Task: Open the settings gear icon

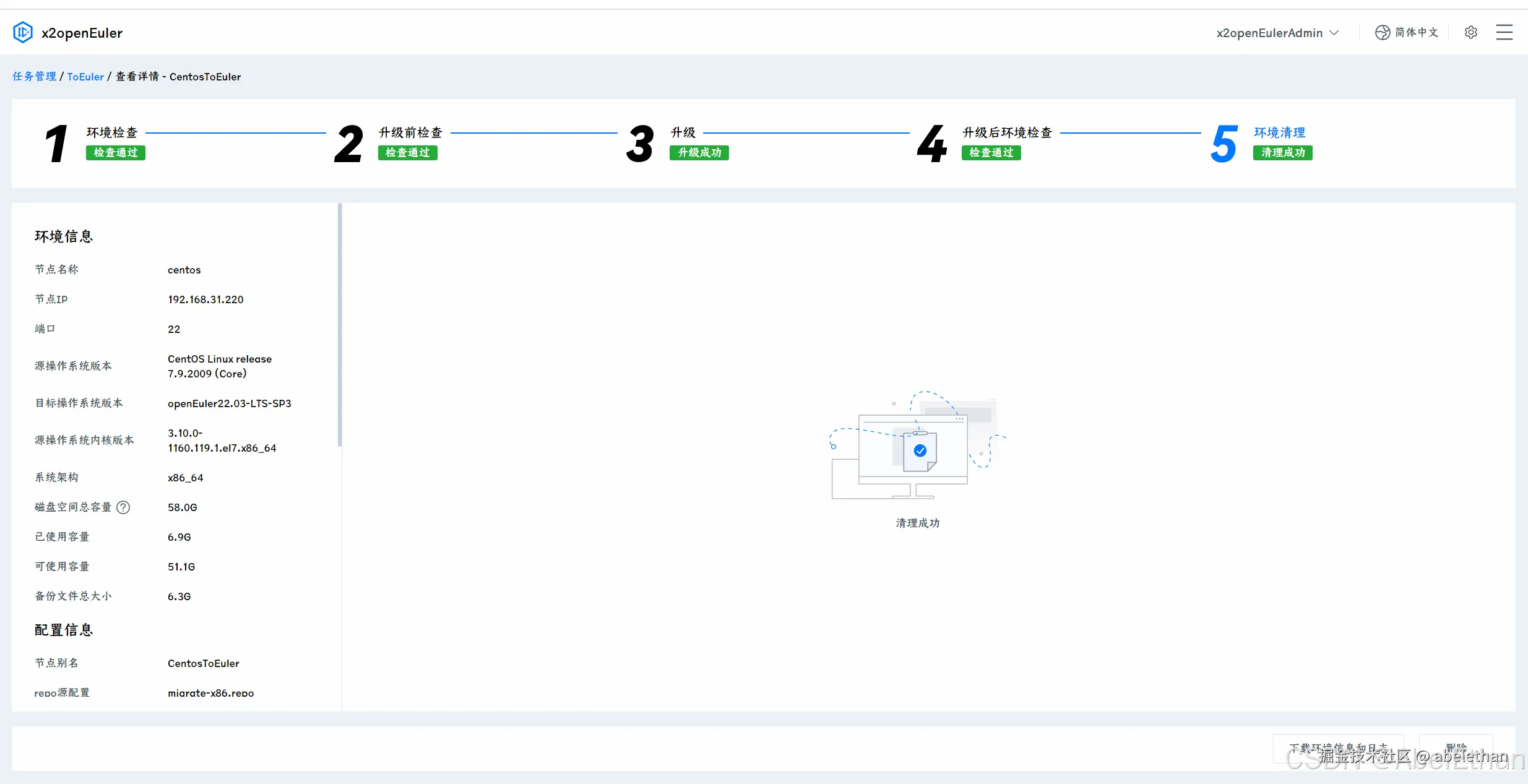Action: (1471, 32)
